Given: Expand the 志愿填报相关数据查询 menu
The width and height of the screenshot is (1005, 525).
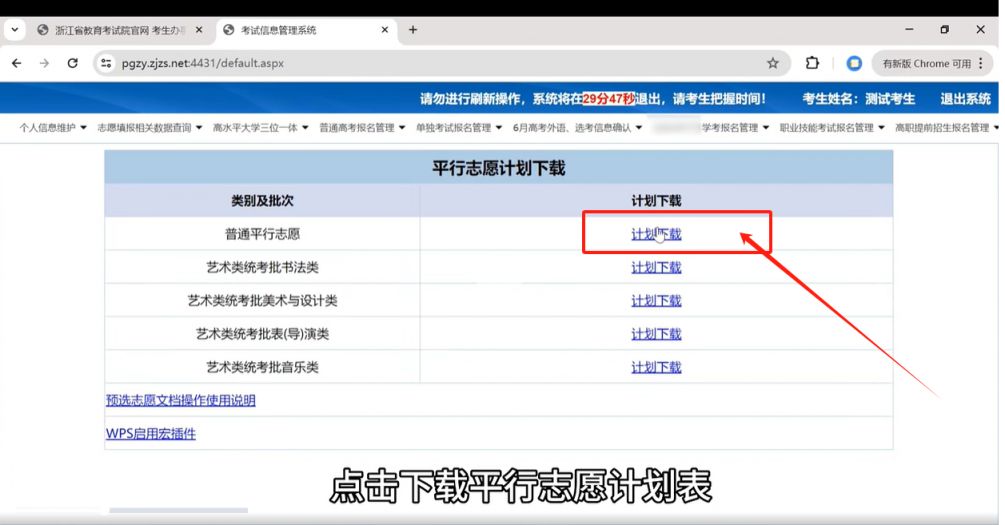Looking at the screenshot, I should pos(150,128).
